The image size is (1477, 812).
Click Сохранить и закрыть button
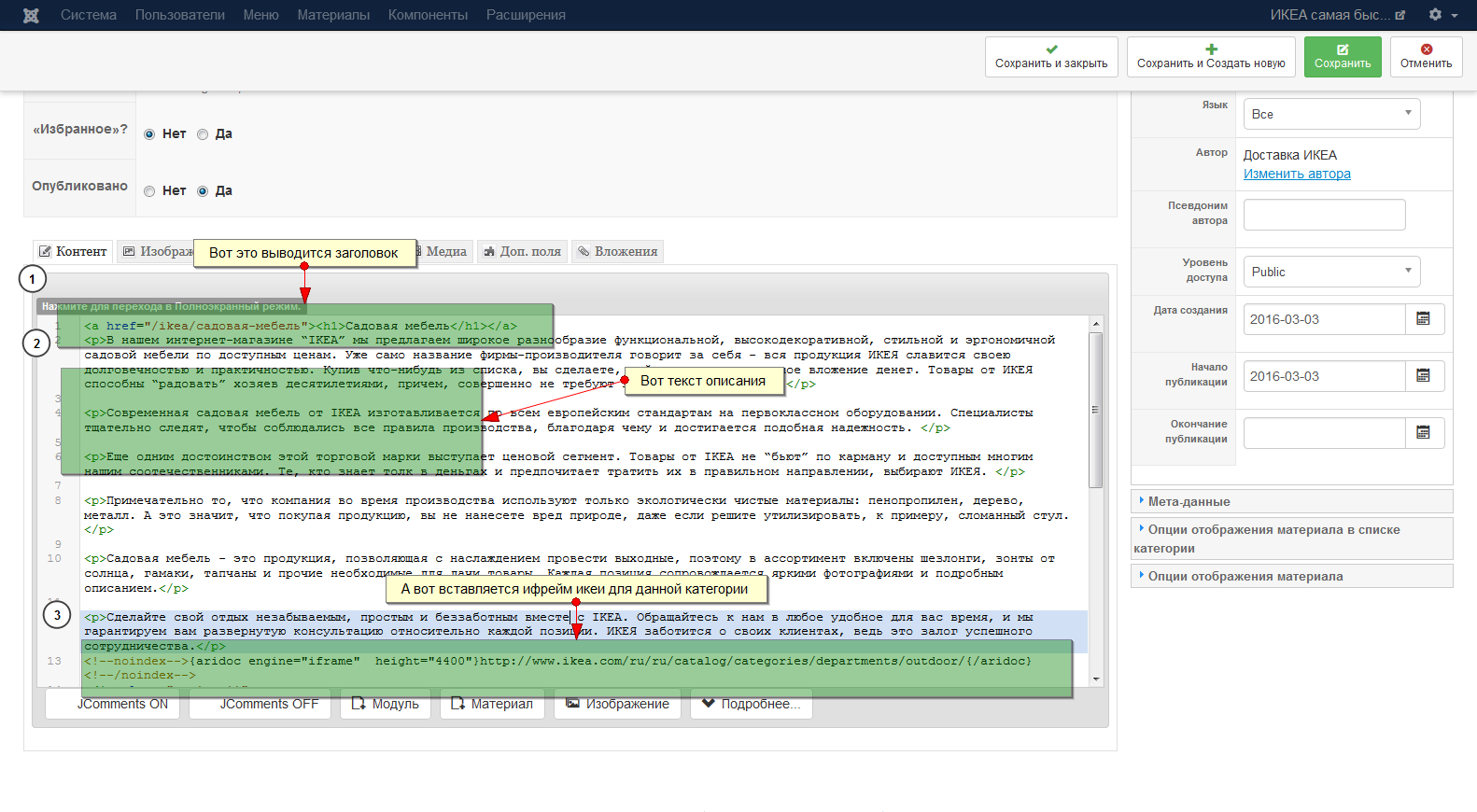coord(1051,57)
